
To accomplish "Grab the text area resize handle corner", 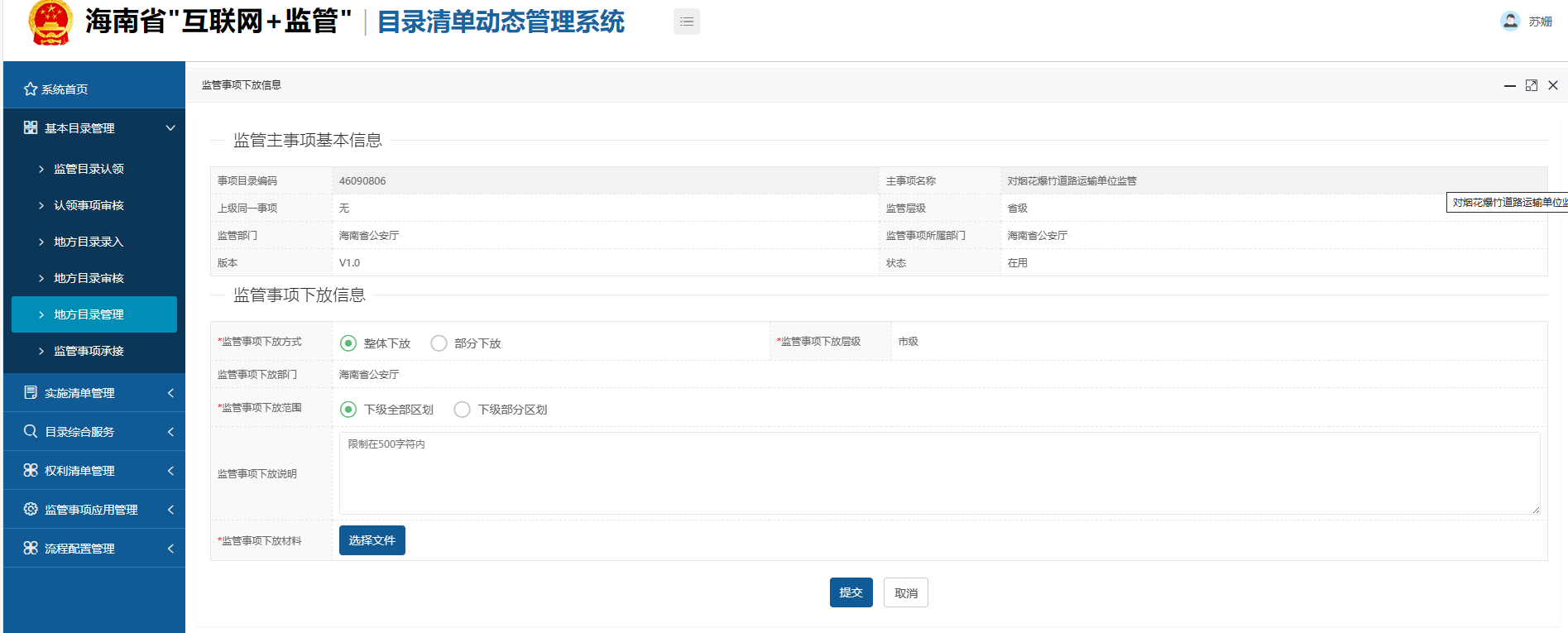I will coord(1536,510).
